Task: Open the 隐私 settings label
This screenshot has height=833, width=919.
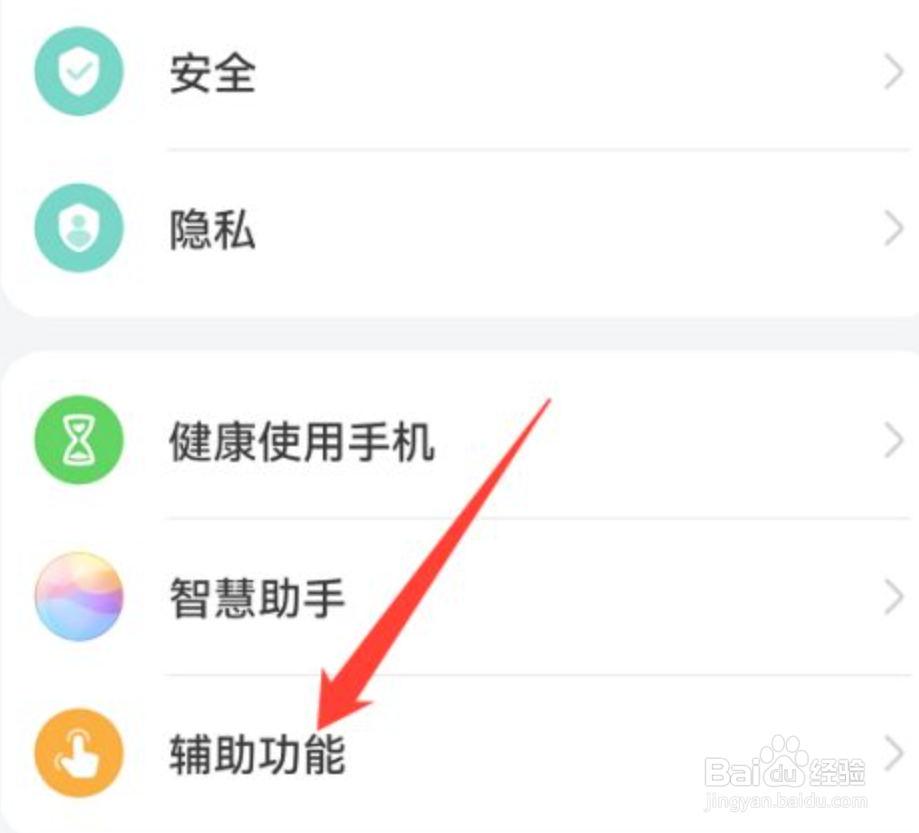Action: point(213,230)
